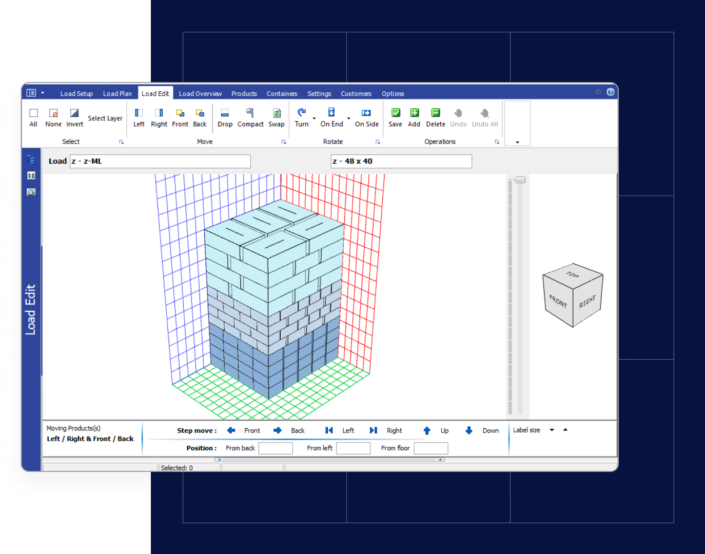Click the help icon in title bar

tap(610, 92)
